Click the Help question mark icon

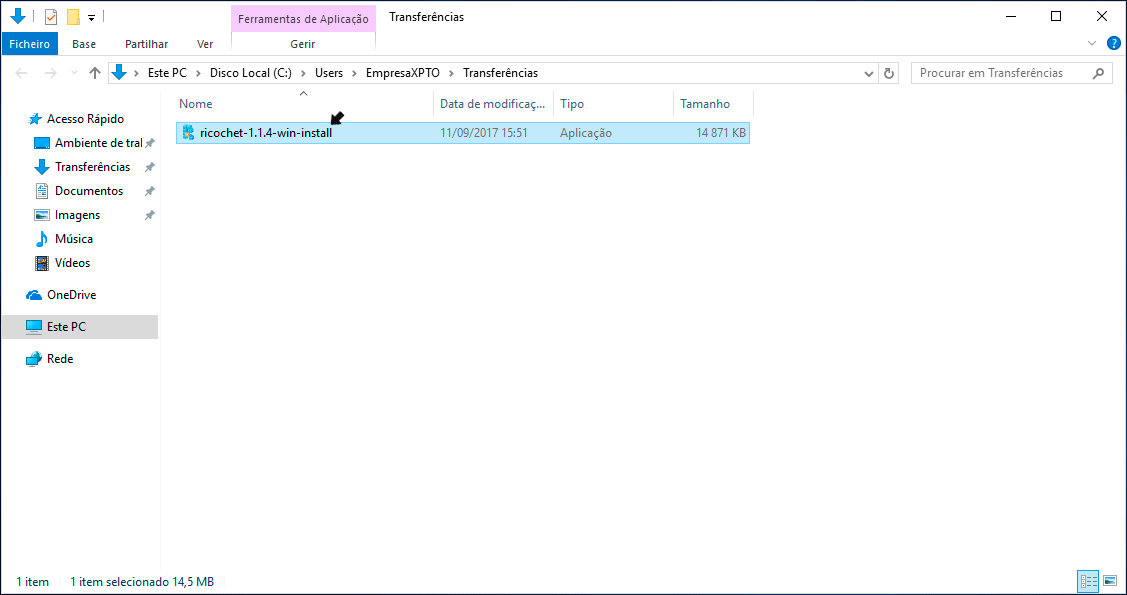tap(1114, 43)
